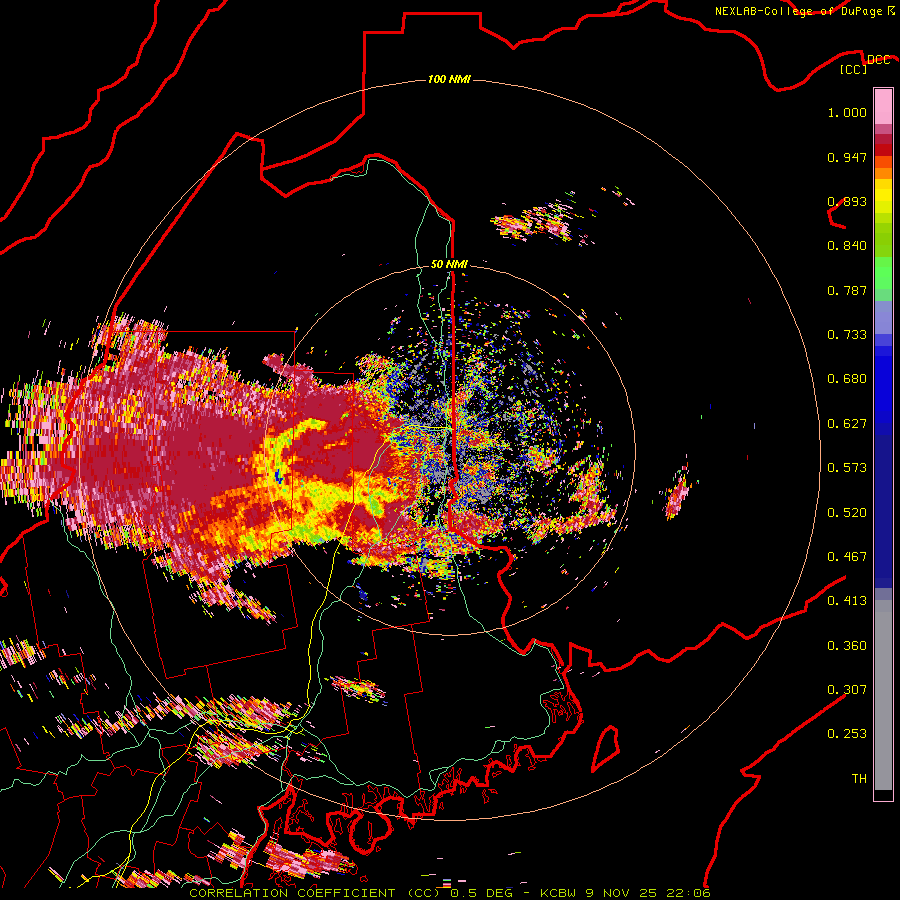Click the [CC] units label

pos(853,69)
